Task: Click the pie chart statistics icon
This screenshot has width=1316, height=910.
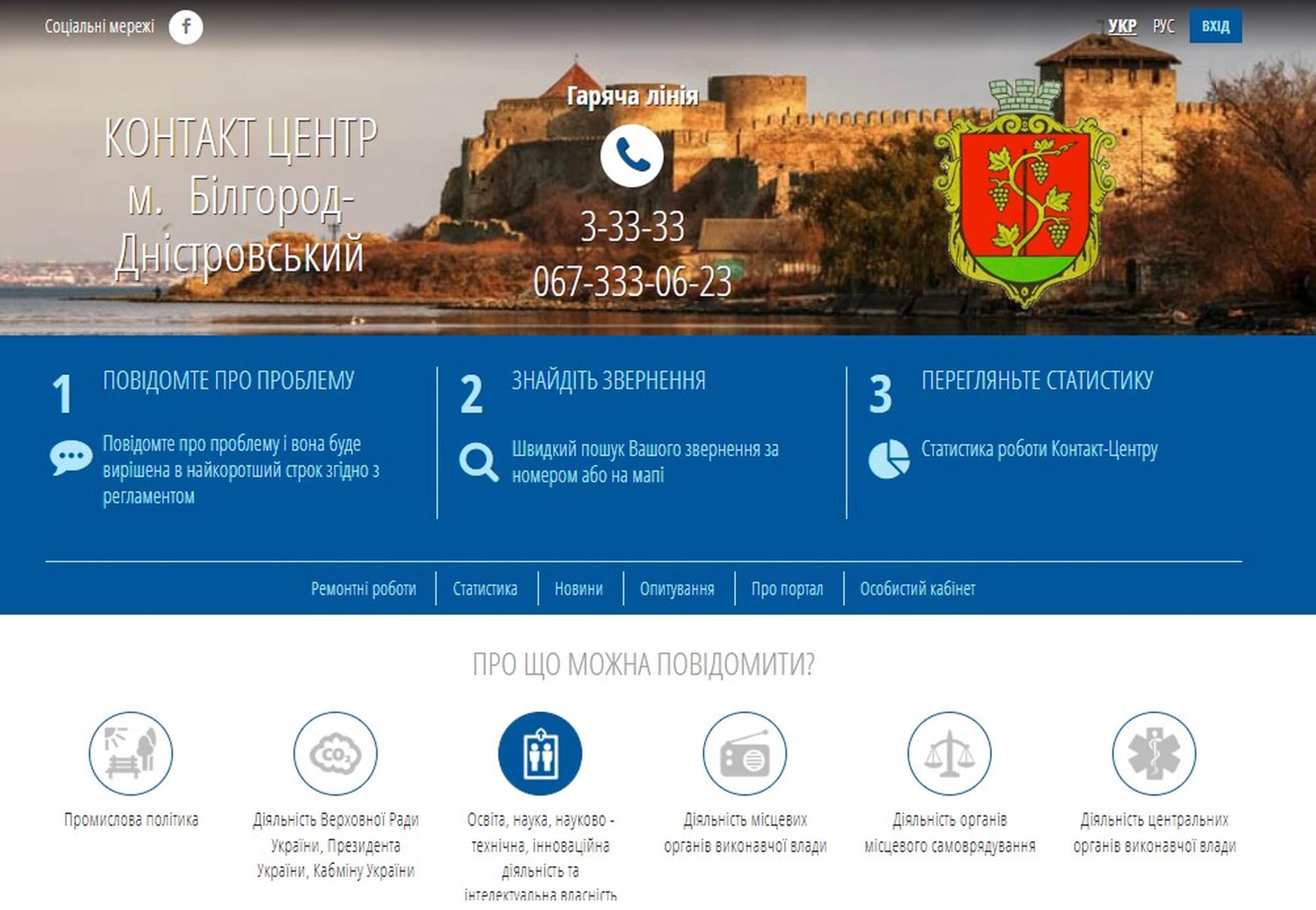Action: [888, 459]
